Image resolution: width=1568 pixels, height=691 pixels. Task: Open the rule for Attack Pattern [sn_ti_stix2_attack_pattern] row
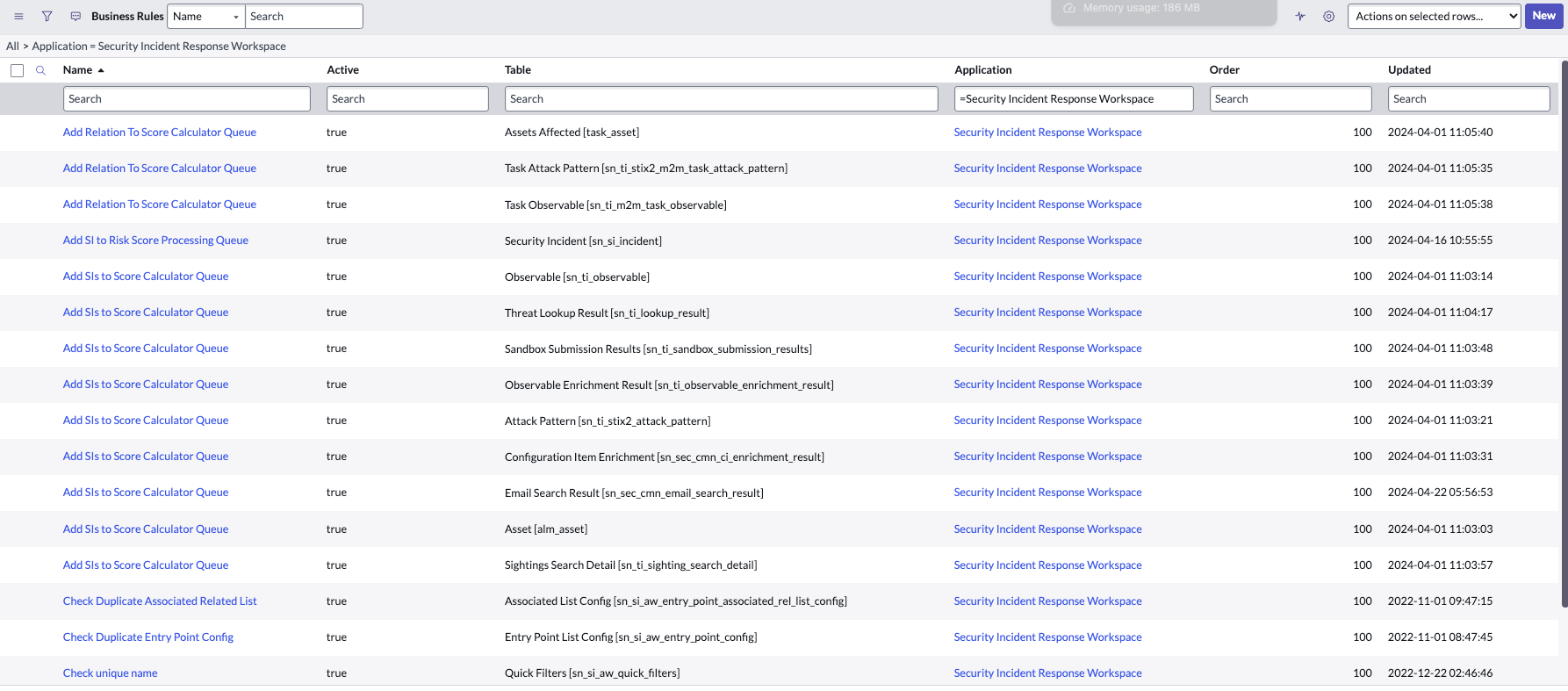click(146, 421)
